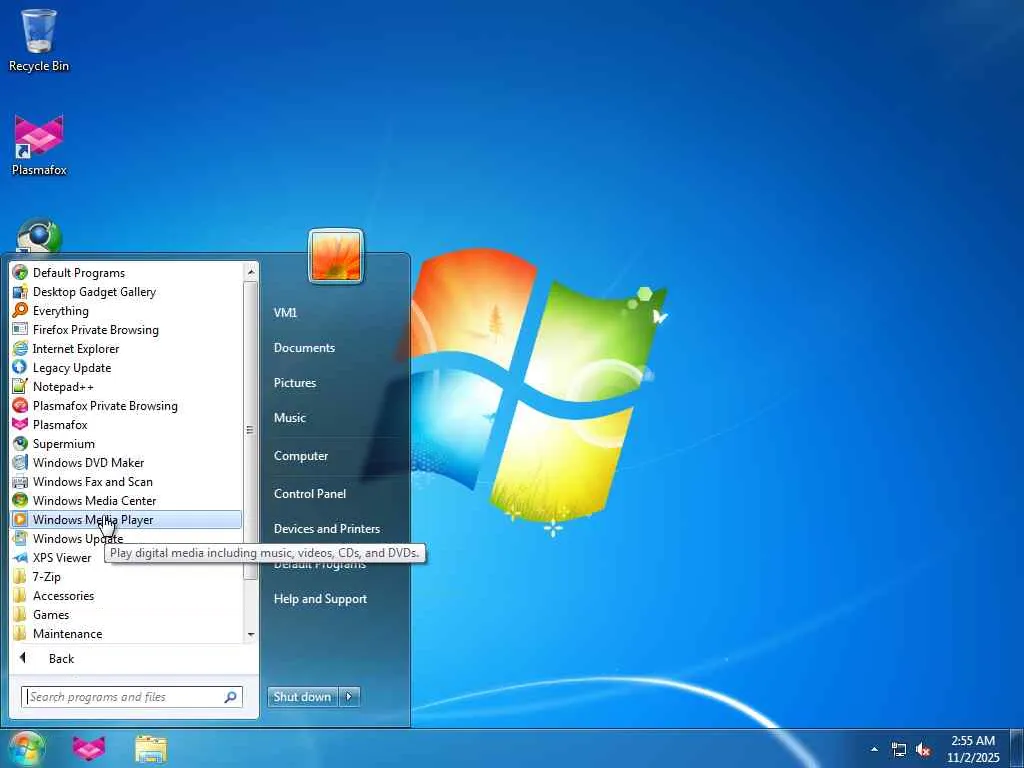Select the Supermium desktop icon above Start menu
The height and width of the screenshot is (768, 1024).
pyautogui.click(x=39, y=236)
